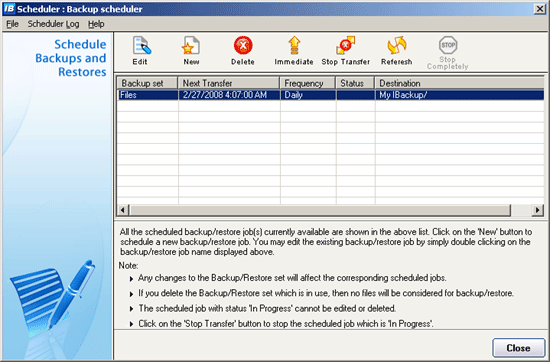Open the Scheduler Log menu
The width and height of the screenshot is (550, 362).
click(53, 24)
